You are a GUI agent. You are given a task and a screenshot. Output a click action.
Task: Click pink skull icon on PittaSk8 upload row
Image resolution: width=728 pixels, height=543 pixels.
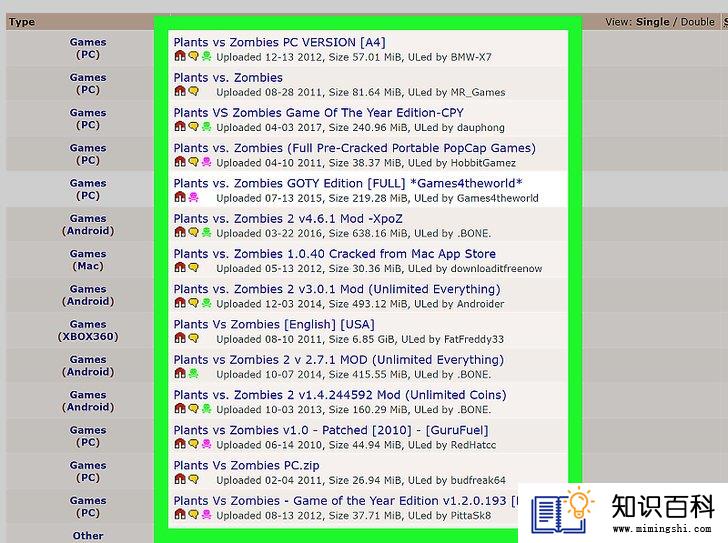207,515
